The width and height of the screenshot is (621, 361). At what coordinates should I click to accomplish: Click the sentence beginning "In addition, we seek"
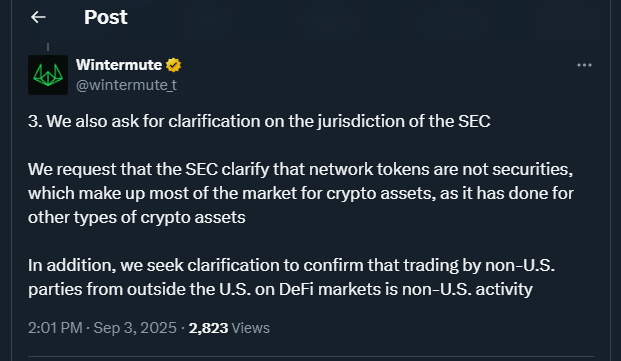291,277
